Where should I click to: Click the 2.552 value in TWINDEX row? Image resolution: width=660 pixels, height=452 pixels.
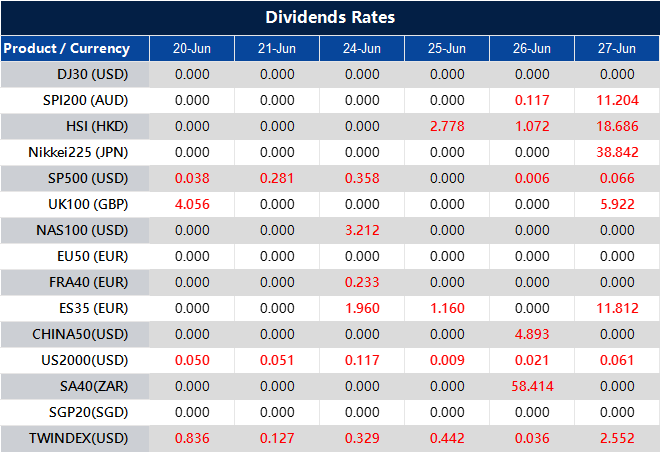pyautogui.click(x=616, y=438)
